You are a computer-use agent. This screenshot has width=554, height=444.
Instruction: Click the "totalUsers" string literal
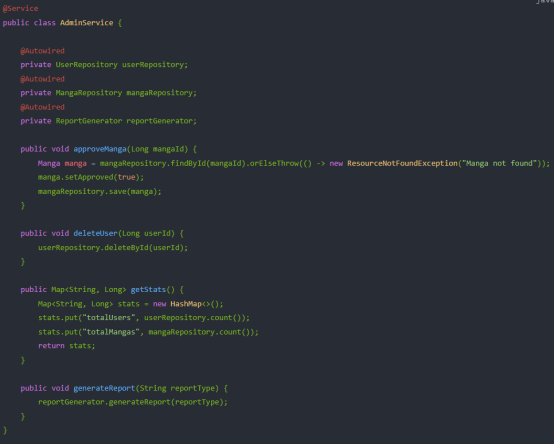[x=109, y=318]
